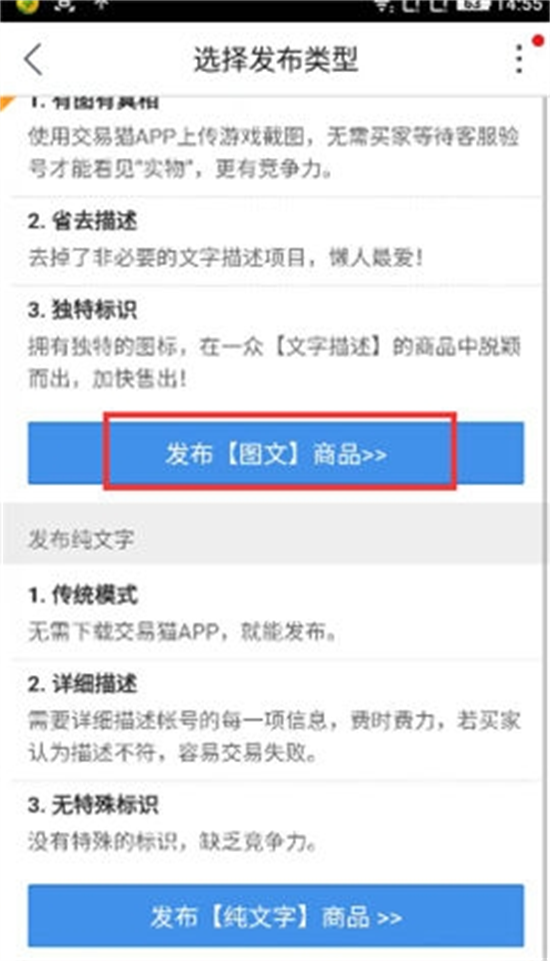Tap the 1. 传统模式 item
This screenshot has width=550, height=961.
[x=276, y=612]
